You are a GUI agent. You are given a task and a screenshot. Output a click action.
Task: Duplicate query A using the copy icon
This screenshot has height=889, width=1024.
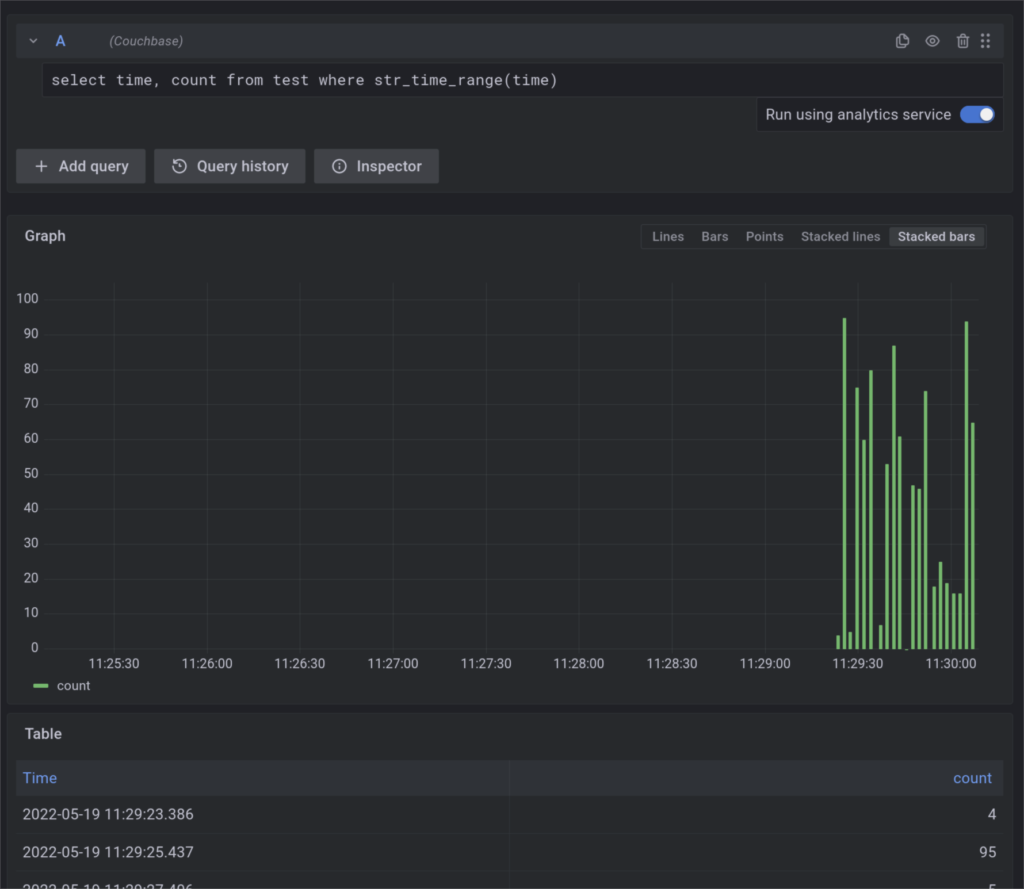901,41
